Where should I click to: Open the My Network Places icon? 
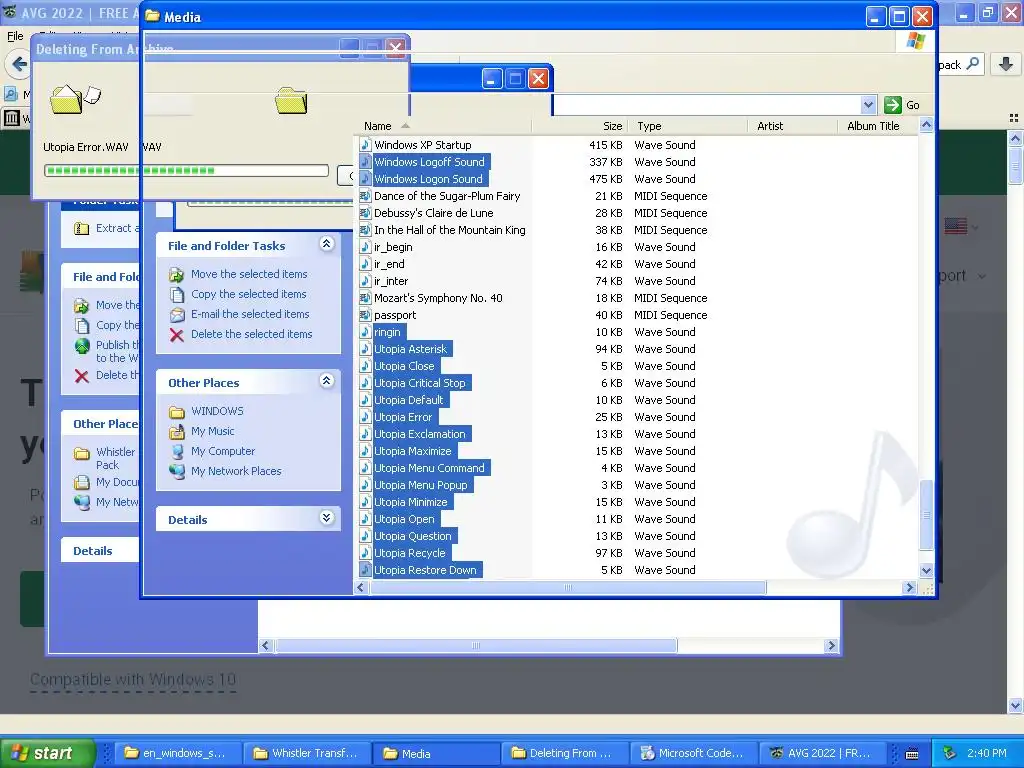coord(176,472)
